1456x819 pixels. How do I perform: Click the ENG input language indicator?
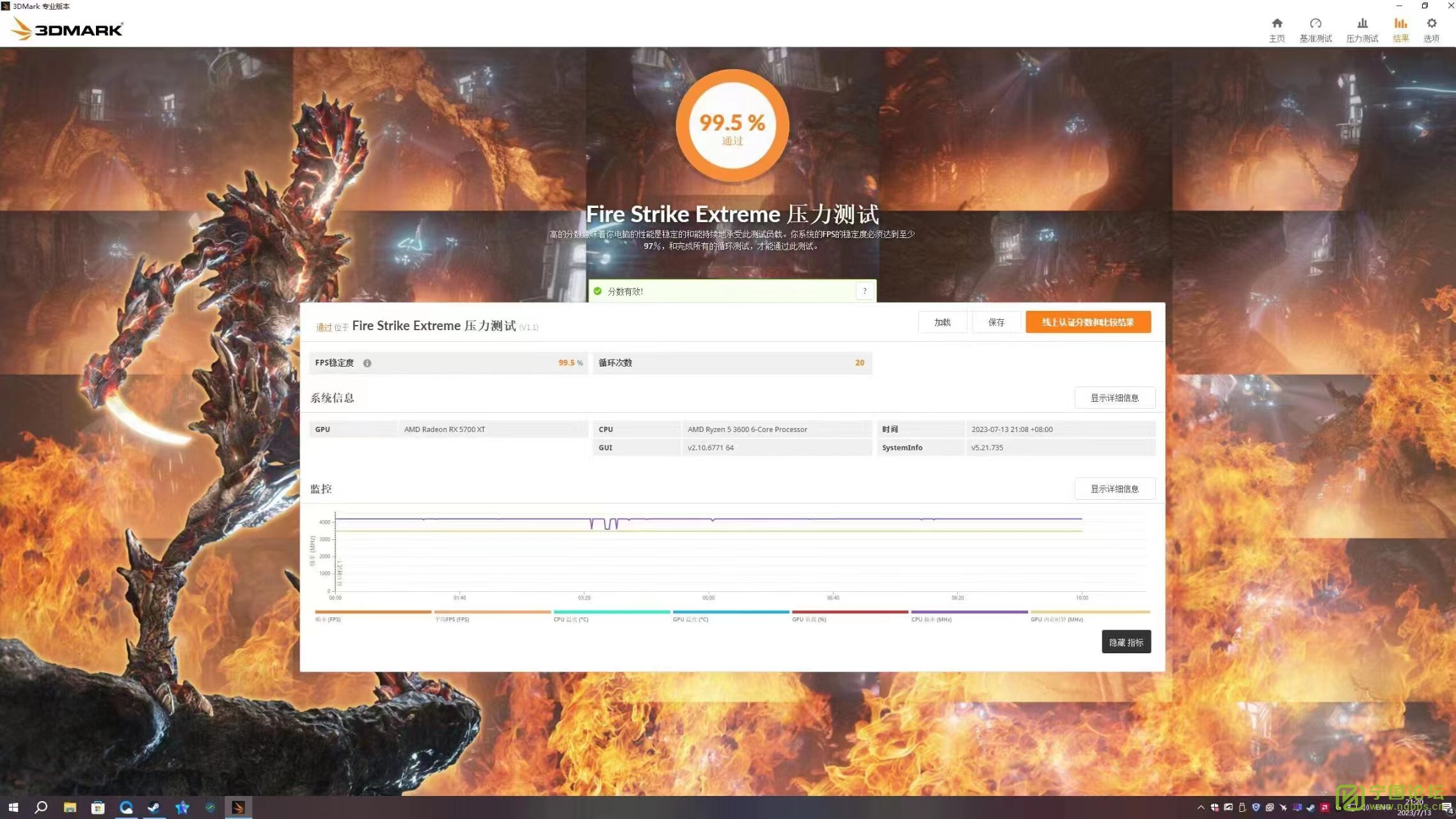click(x=1384, y=807)
